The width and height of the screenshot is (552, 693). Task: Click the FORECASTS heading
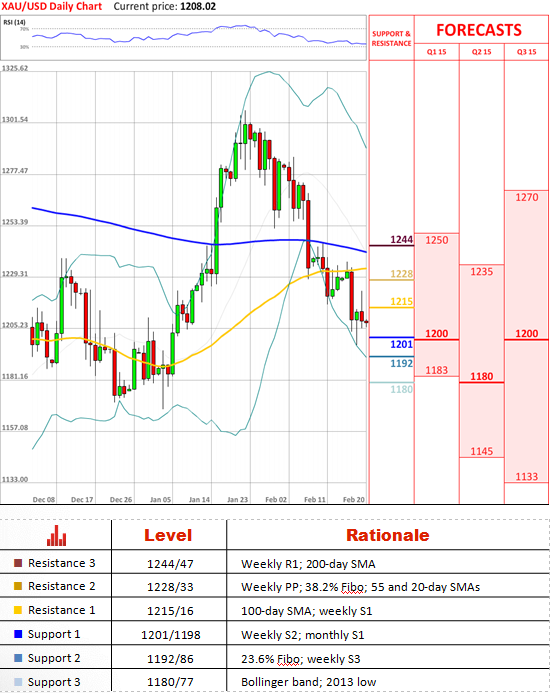[479, 30]
